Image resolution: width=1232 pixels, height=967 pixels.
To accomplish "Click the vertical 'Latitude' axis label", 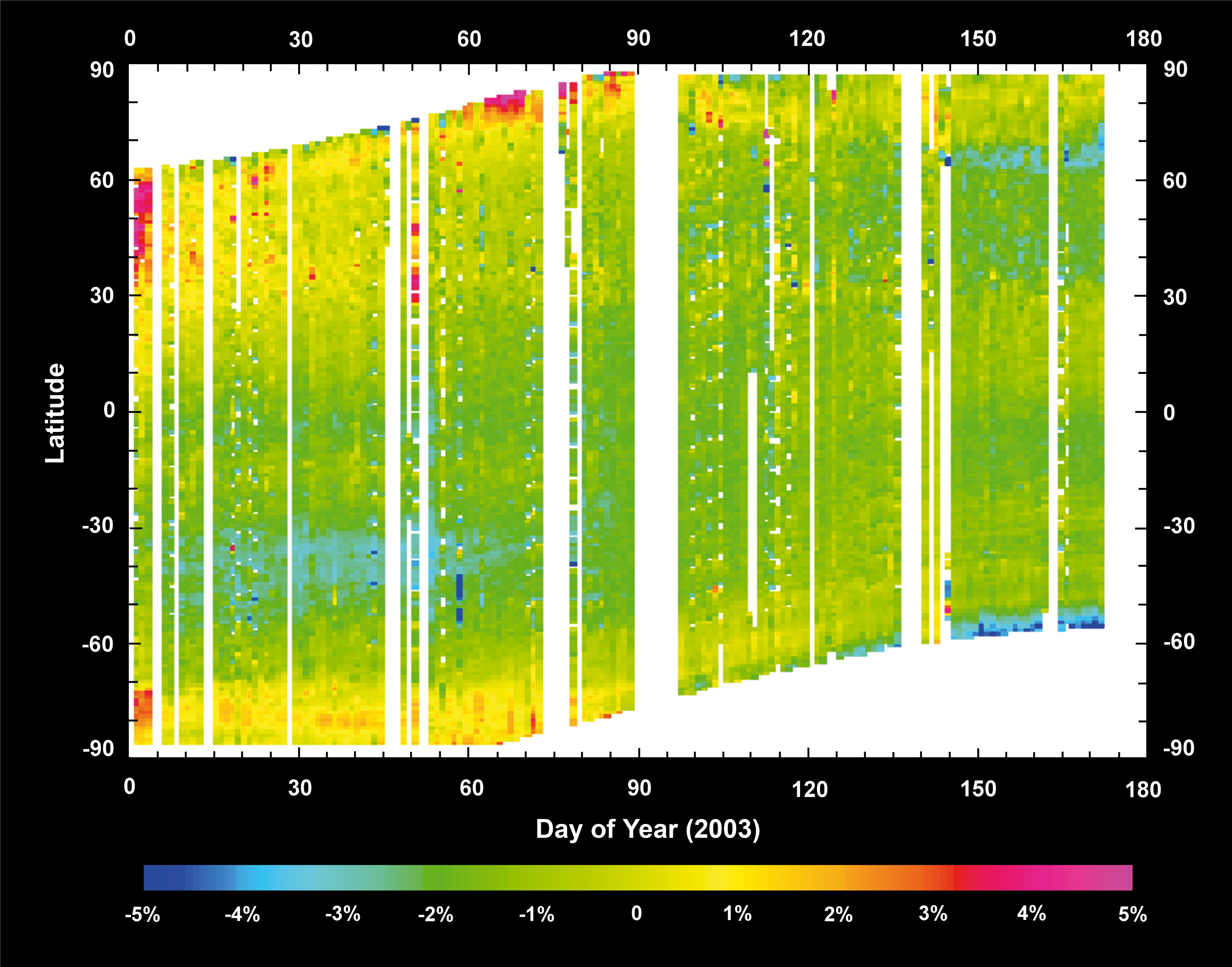I will (x=55, y=413).
